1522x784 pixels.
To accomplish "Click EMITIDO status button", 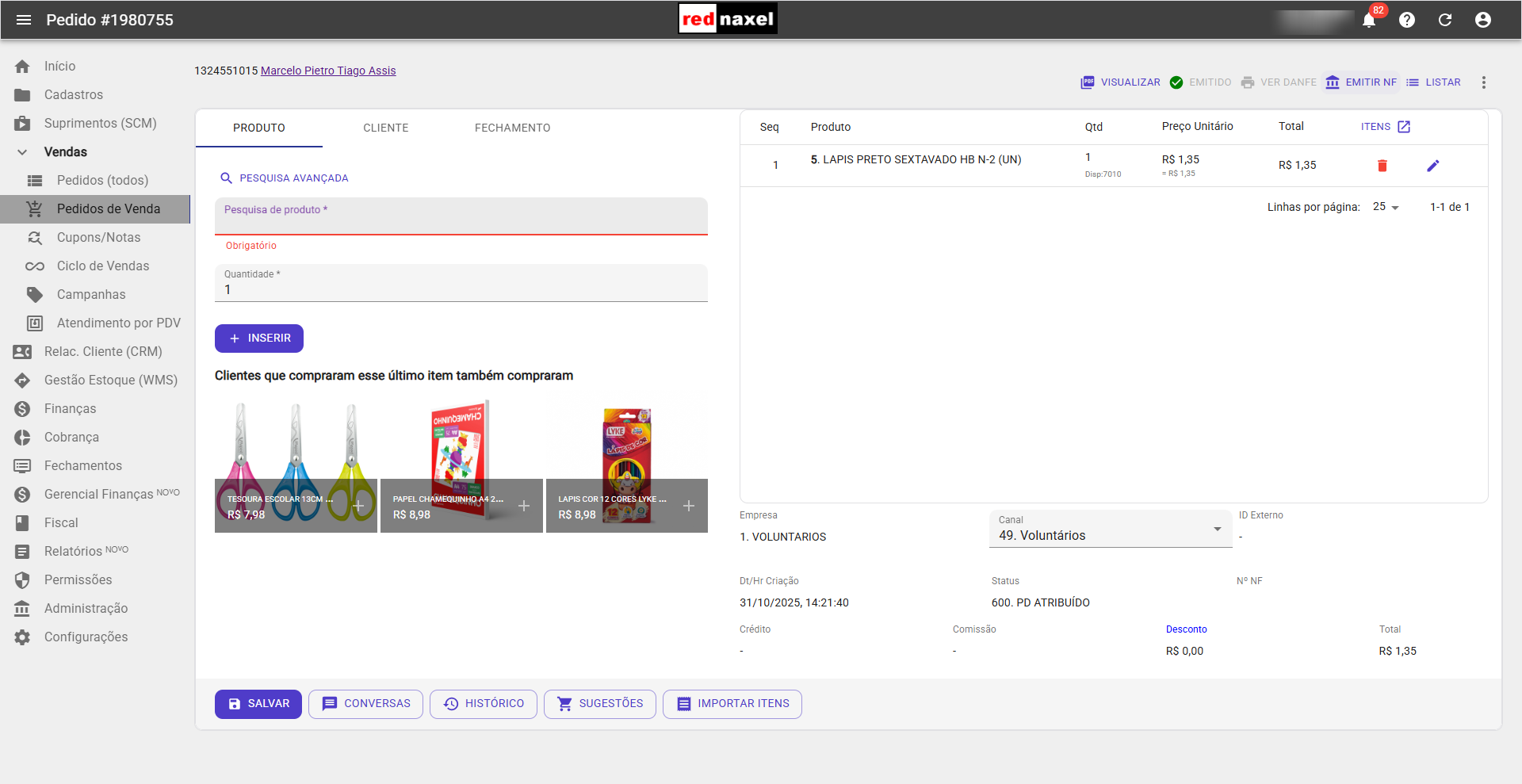I will pyautogui.click(x=1201, y=82).
